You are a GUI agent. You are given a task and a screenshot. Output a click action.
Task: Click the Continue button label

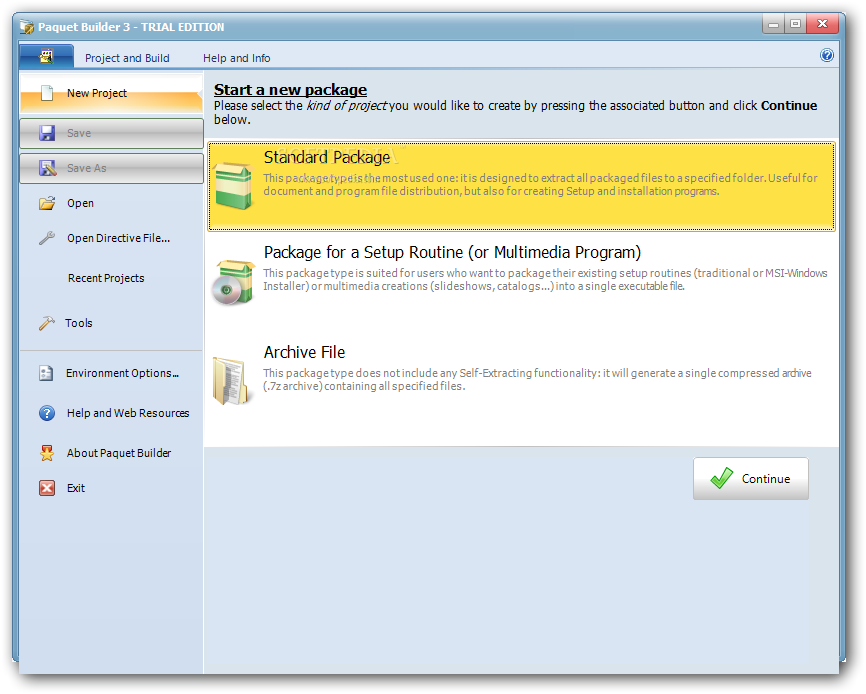pyautogui.click(x=765, y=479)
